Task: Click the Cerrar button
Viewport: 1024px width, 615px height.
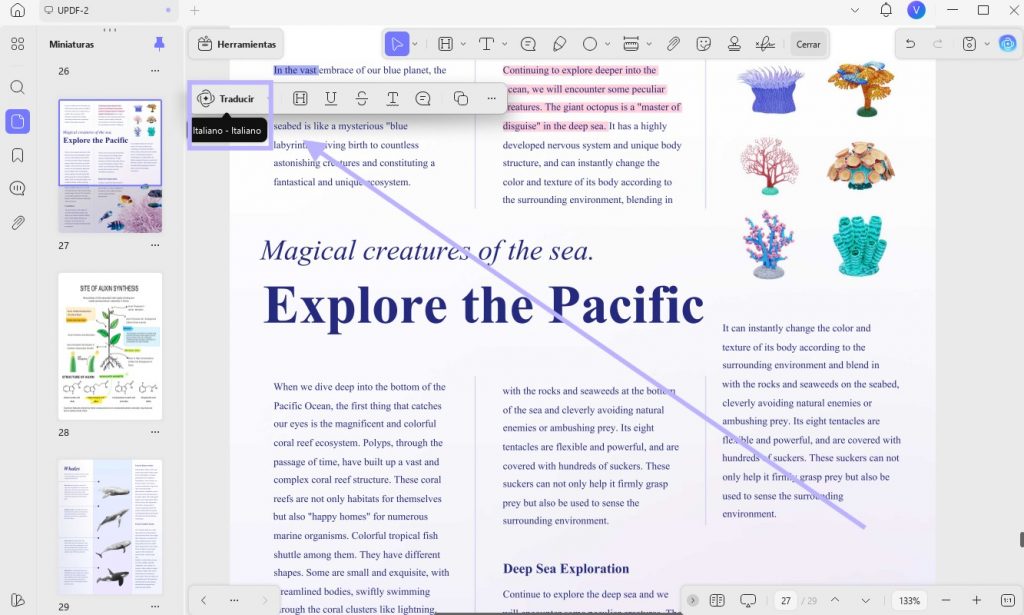Action: pos(808,44)
